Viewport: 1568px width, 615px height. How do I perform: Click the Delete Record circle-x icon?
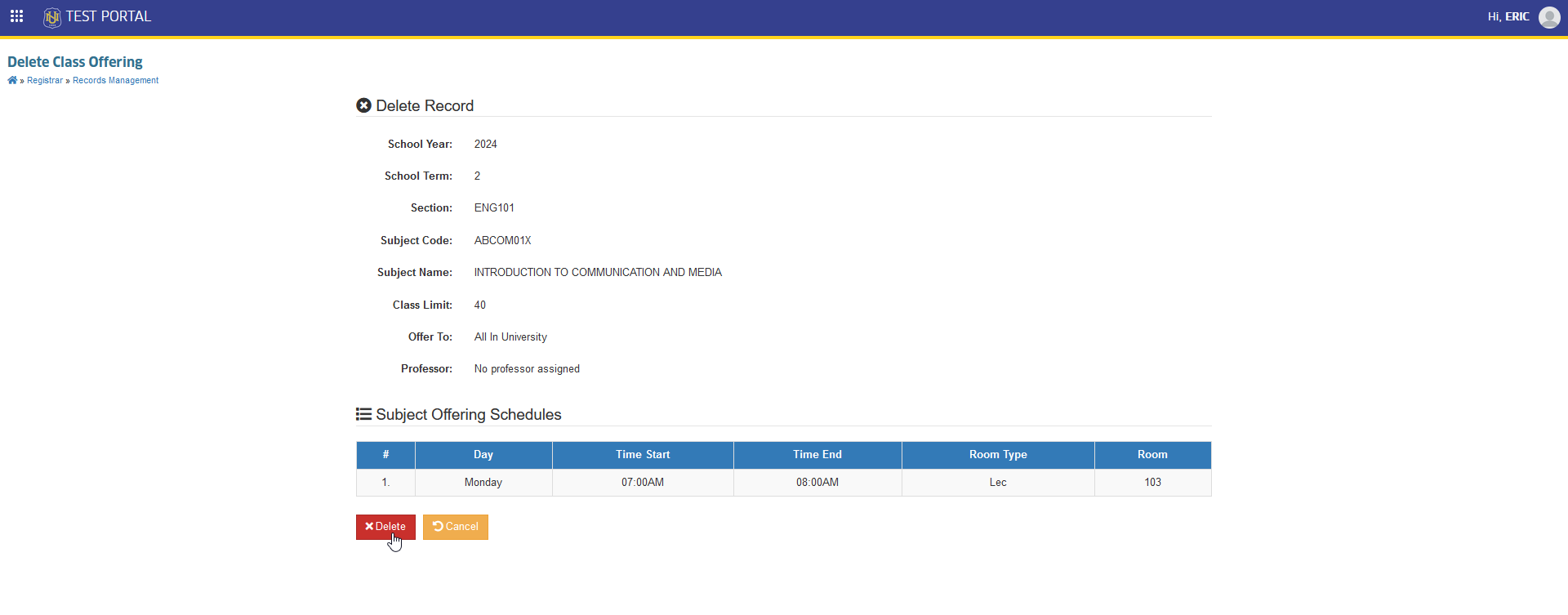tap(364, 105)
